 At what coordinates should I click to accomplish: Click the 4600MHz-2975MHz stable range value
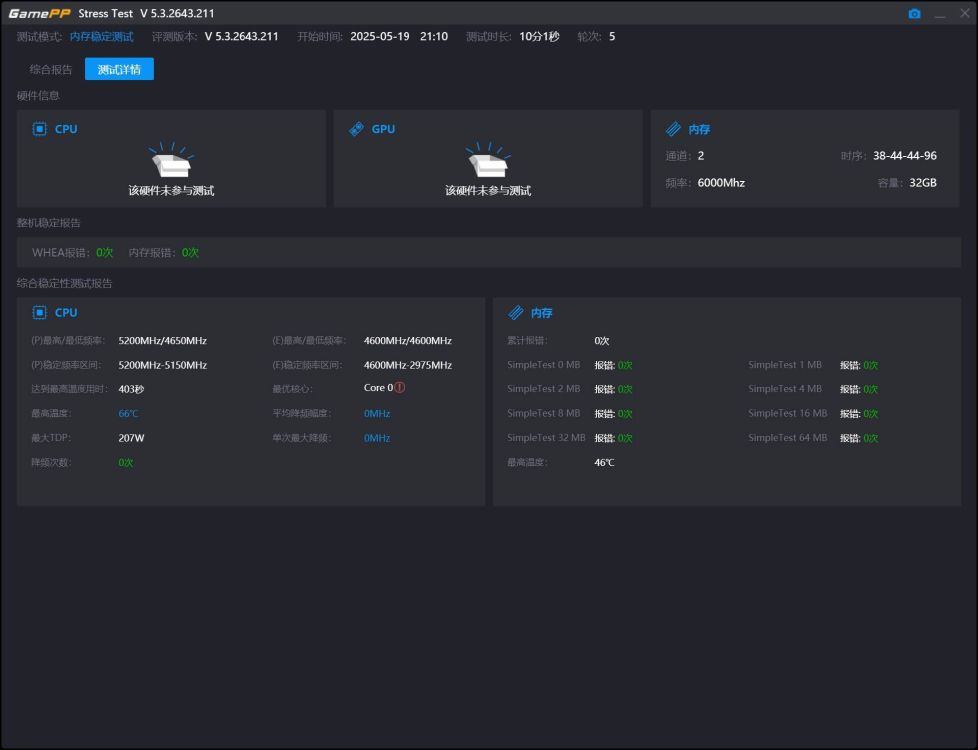tap(408, 365)
